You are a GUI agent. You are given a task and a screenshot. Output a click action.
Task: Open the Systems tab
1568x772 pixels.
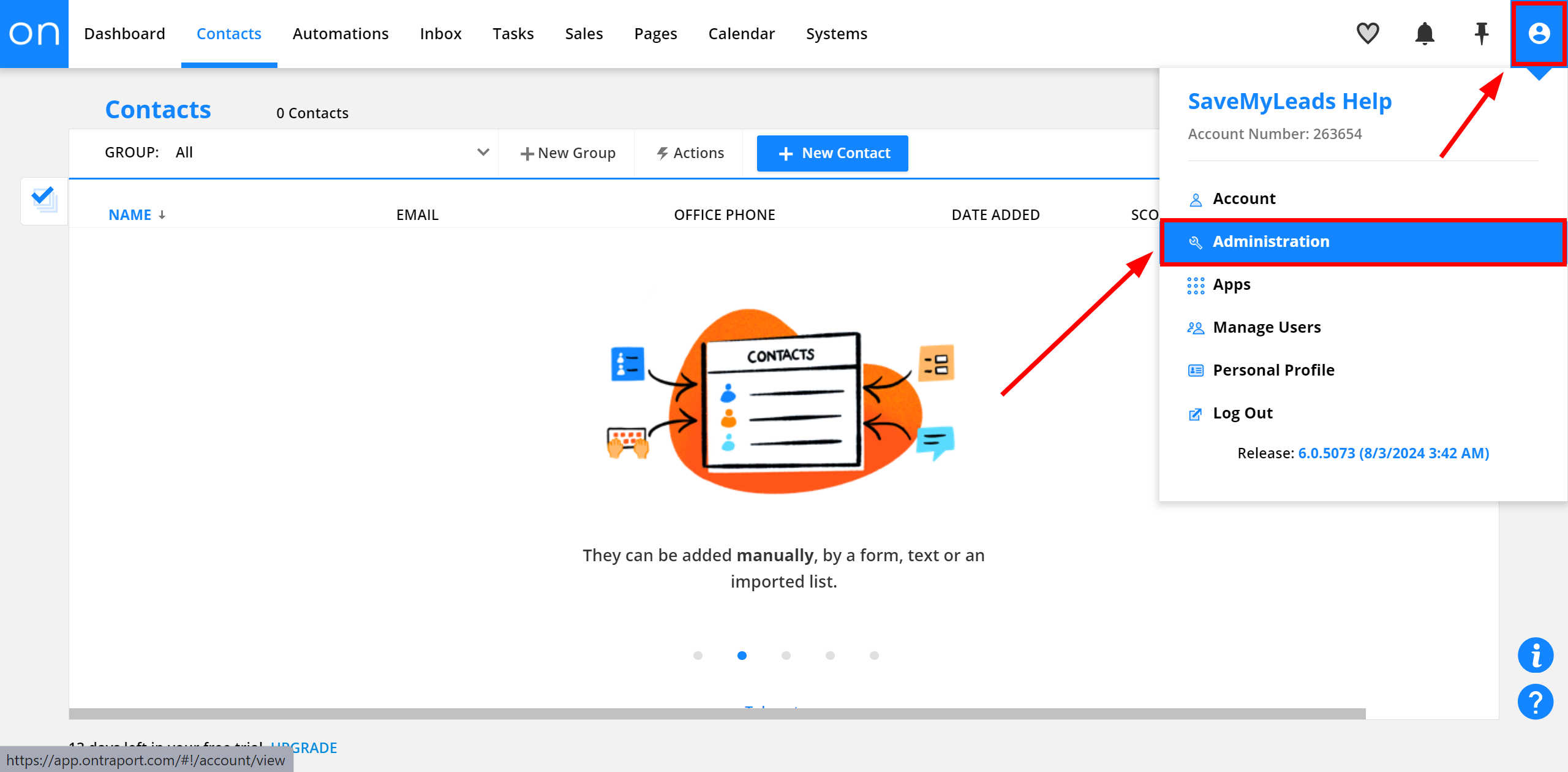836,34
